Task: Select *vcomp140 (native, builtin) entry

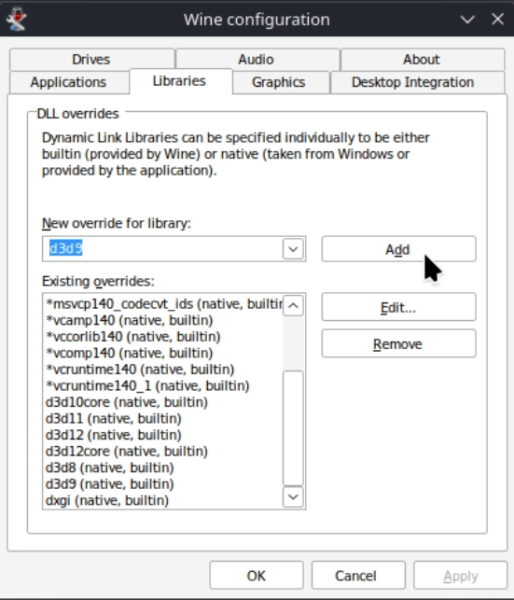Action: point(163,353)
